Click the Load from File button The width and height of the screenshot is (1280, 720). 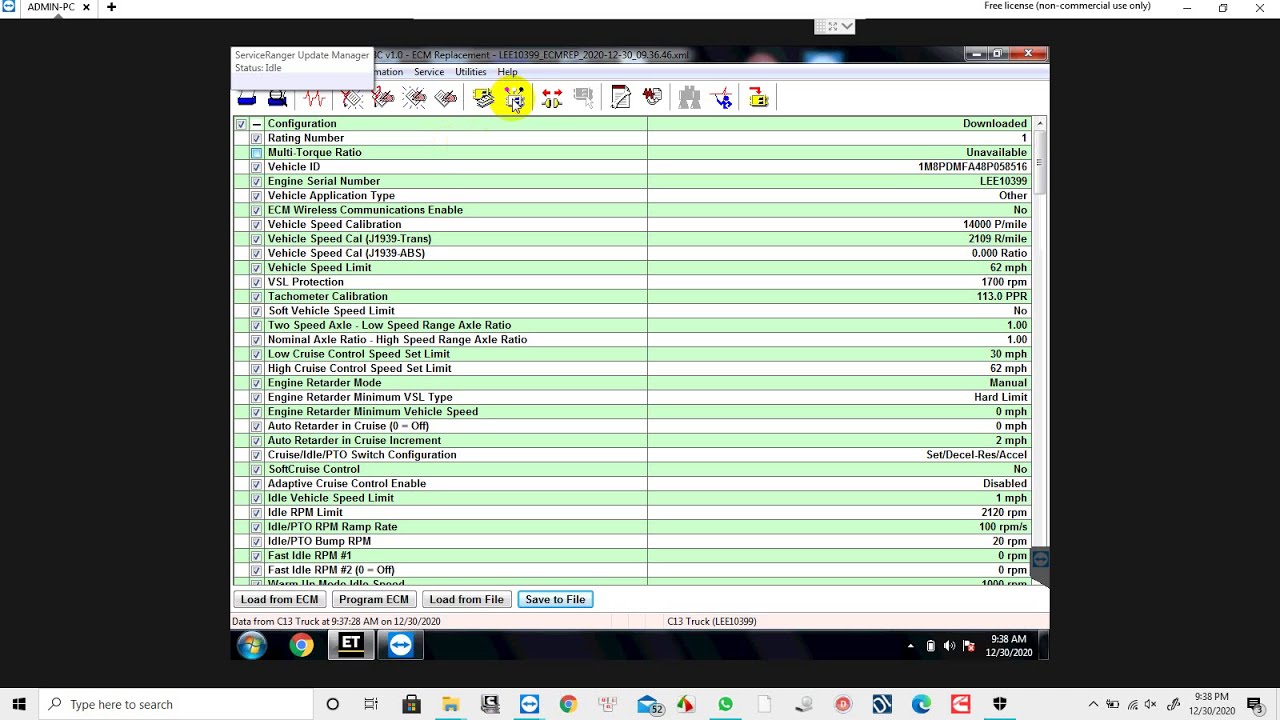coord(466,599)
